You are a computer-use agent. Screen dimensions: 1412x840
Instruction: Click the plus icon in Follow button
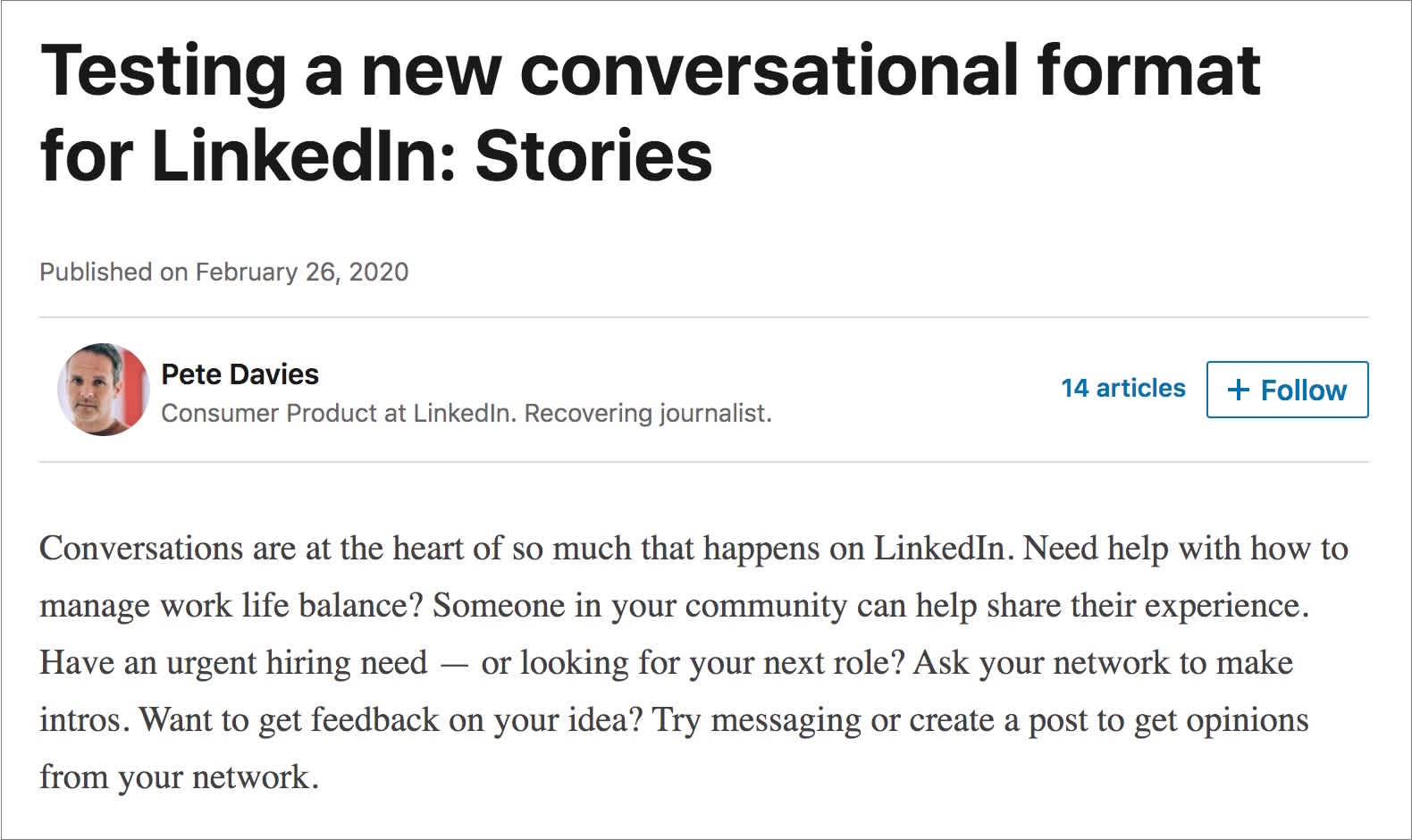coord(1238,390)
